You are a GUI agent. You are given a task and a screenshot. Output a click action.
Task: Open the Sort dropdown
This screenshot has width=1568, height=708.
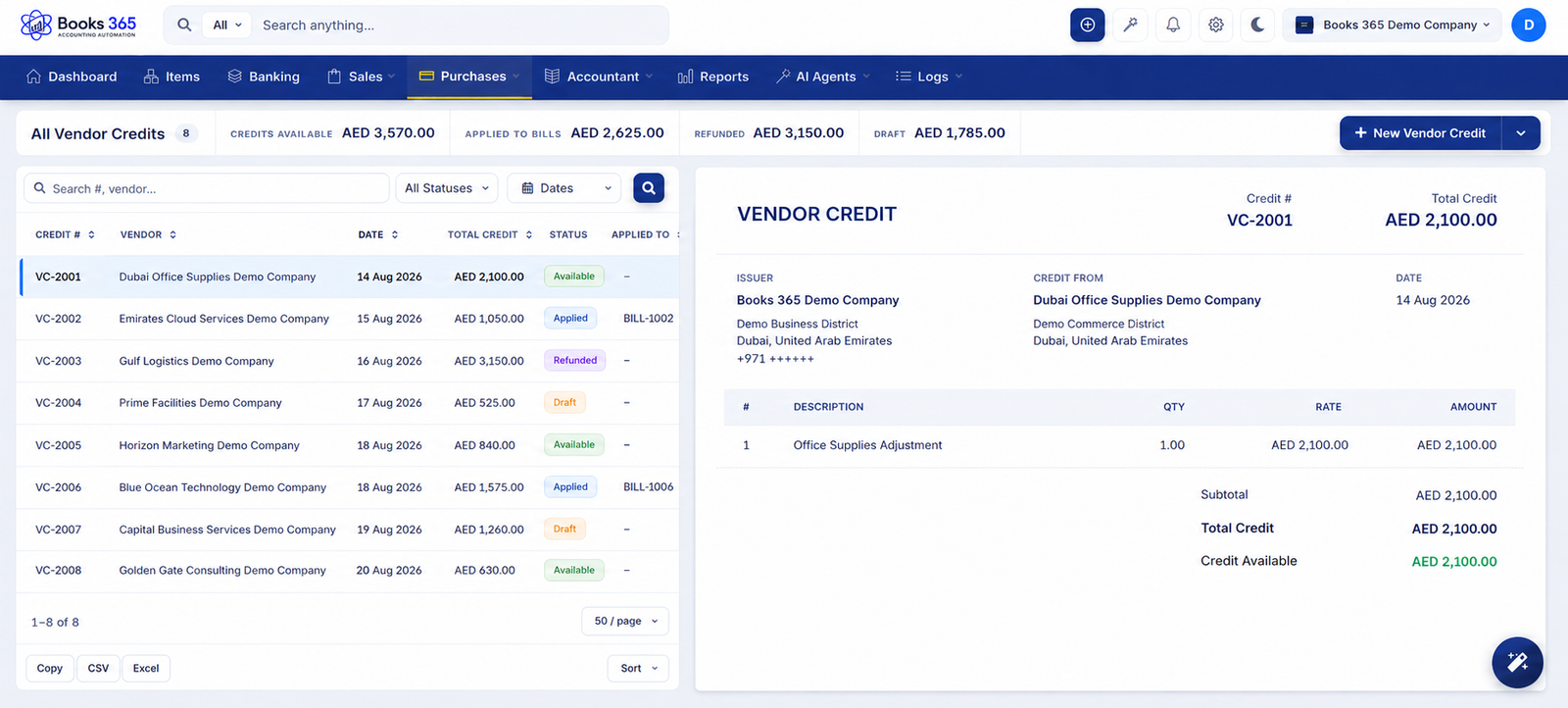coord(638,669)
